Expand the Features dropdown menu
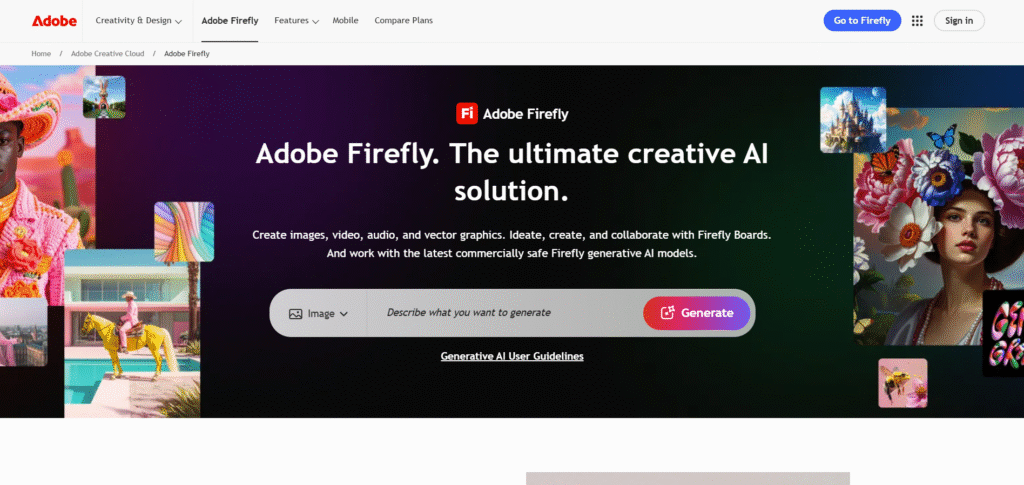 coord(296,20)
